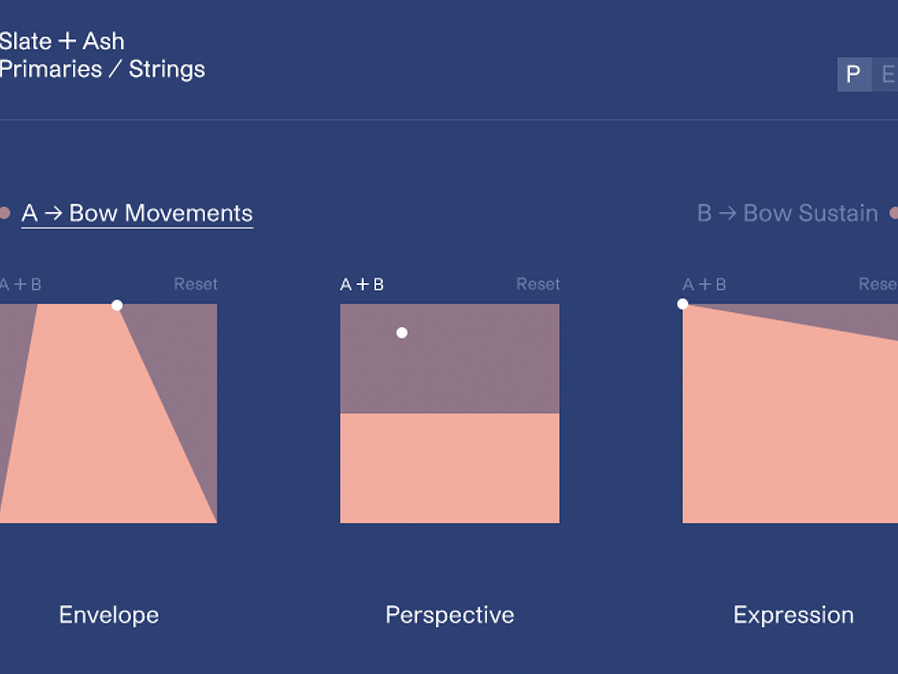Toggle A+B link above Perspective pad

(362, 284)
